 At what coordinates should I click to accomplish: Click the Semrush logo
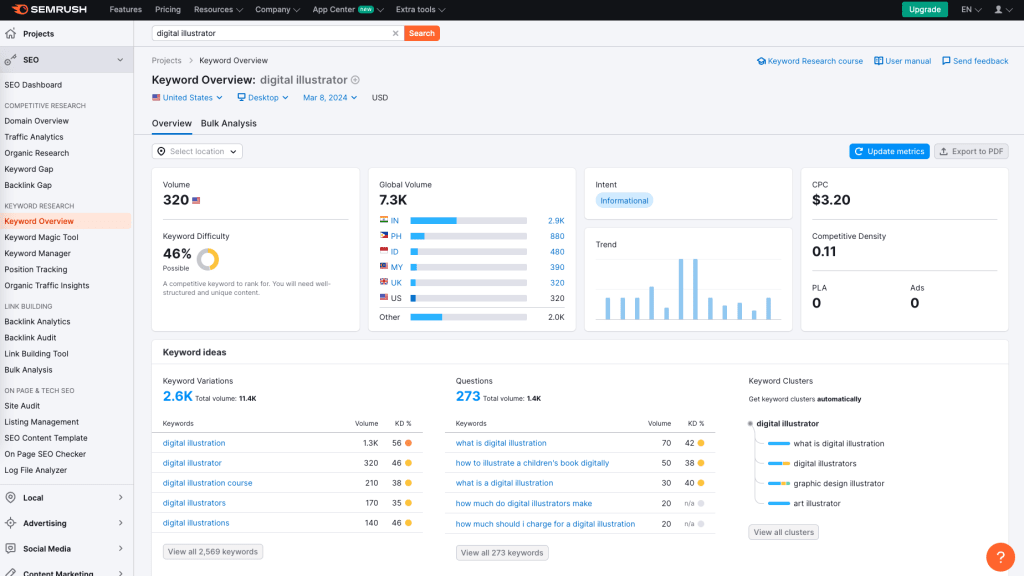(49, 9)
